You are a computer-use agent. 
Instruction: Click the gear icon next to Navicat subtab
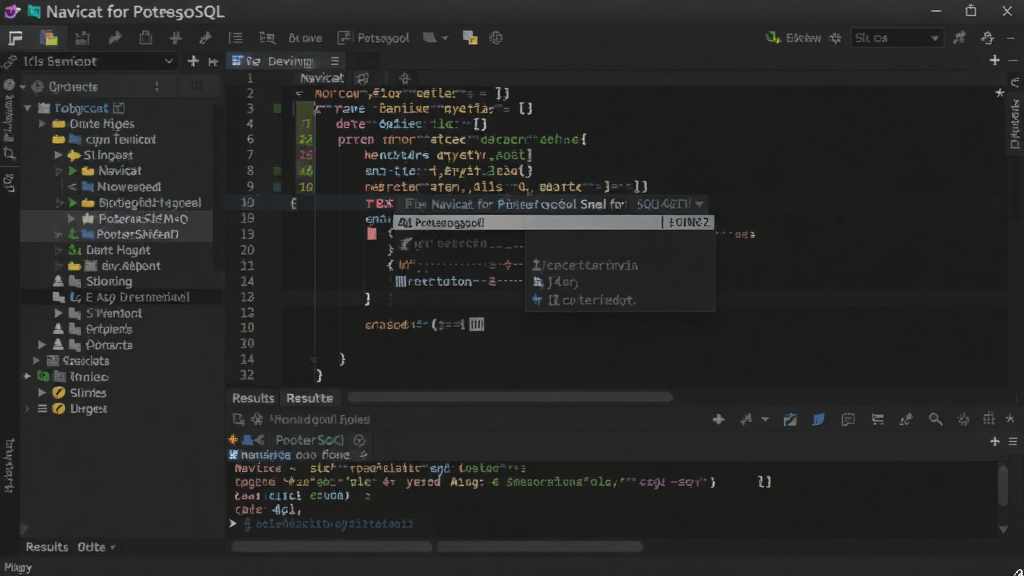pos(404,78)
